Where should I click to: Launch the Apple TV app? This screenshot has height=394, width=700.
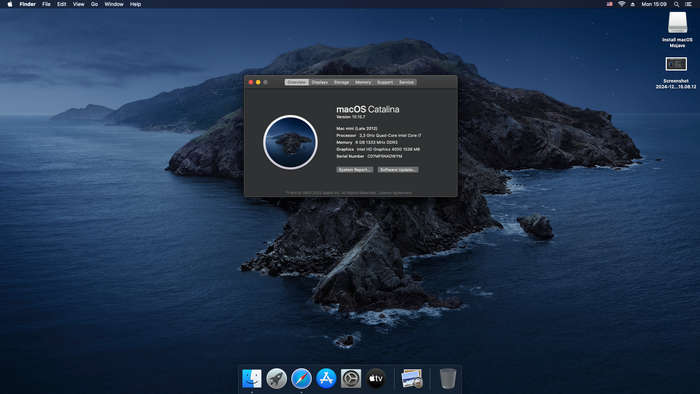(376, 378)
